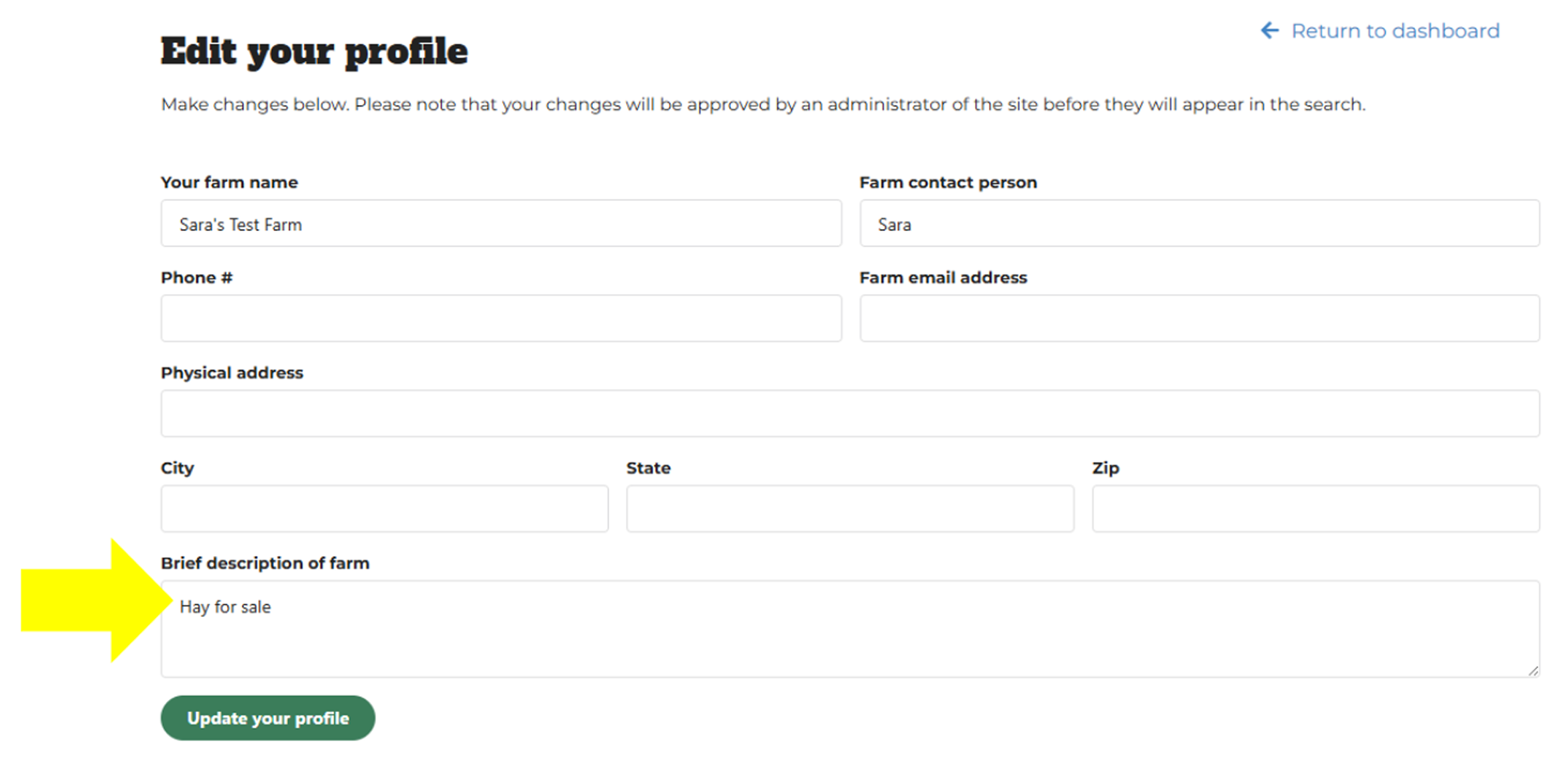Image resolution: width=1568 pixels, height=763 pixels.
Task: Click the Farm email address label
Action: [943, 277]
